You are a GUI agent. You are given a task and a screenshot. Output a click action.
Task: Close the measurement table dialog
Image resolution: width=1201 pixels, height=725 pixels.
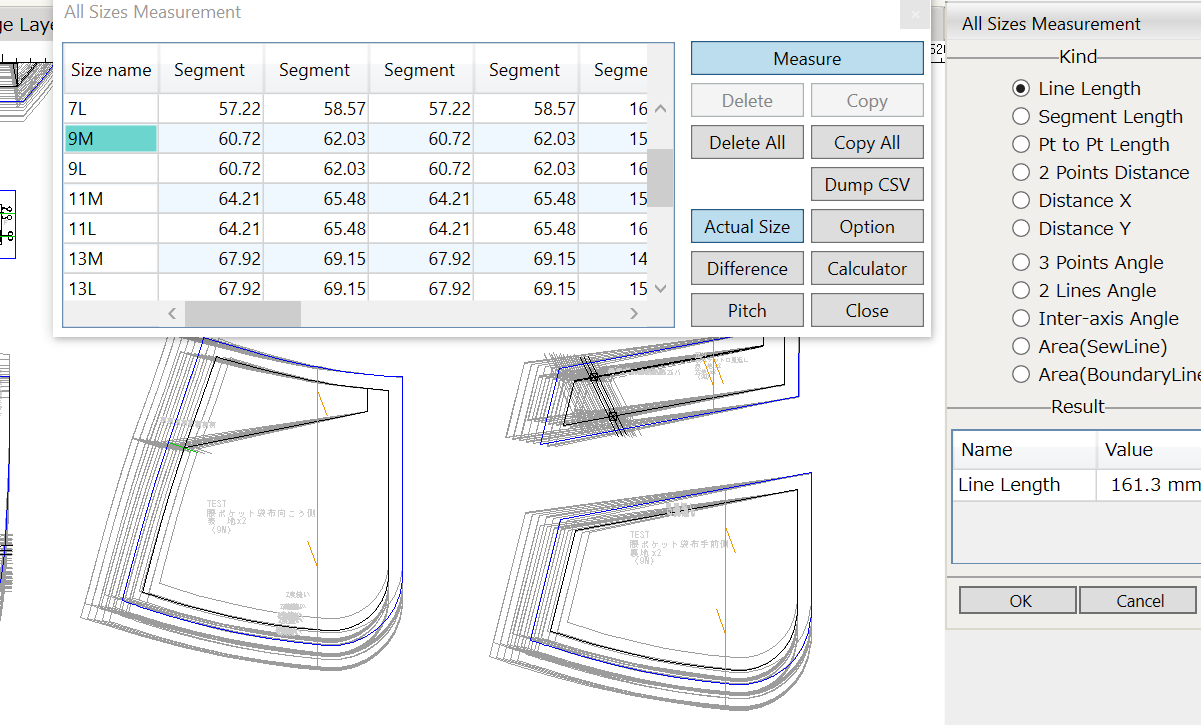point(866,309)
